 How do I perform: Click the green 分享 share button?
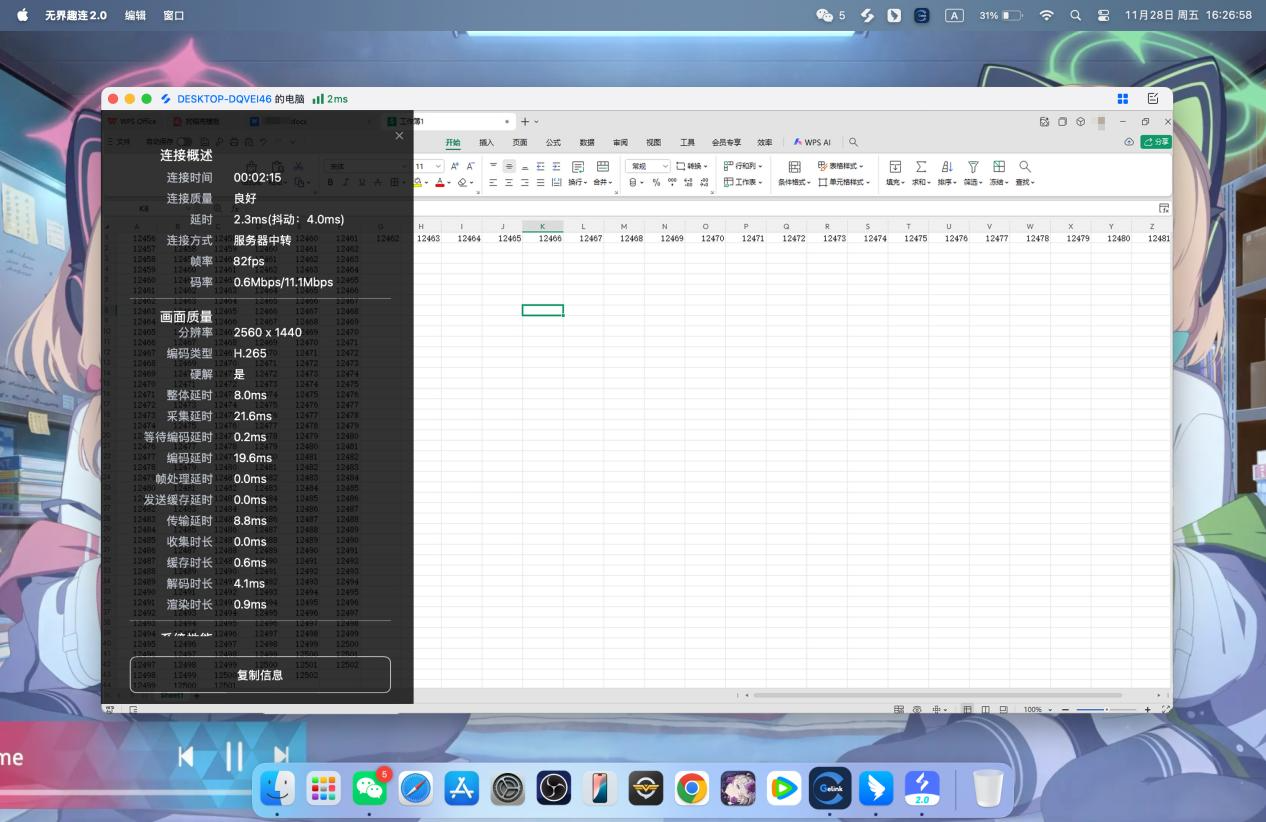coord(1155,142)
